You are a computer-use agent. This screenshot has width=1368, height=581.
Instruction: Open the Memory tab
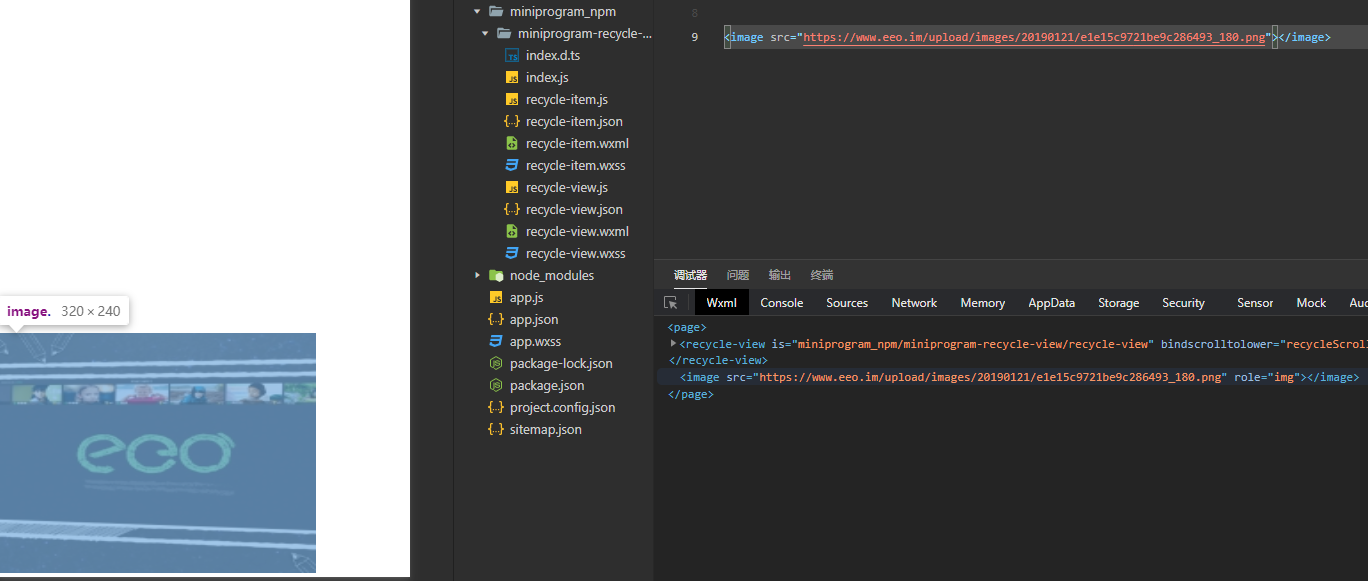(983, 303)
